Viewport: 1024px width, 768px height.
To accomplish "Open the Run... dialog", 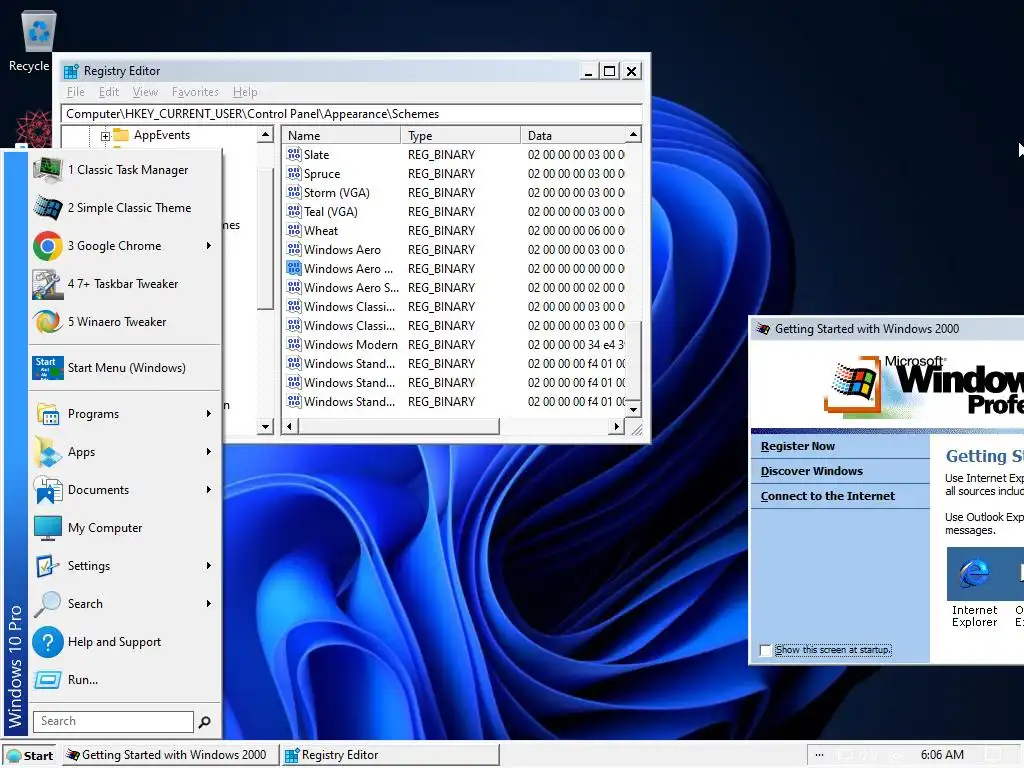I will coord(125,680).
